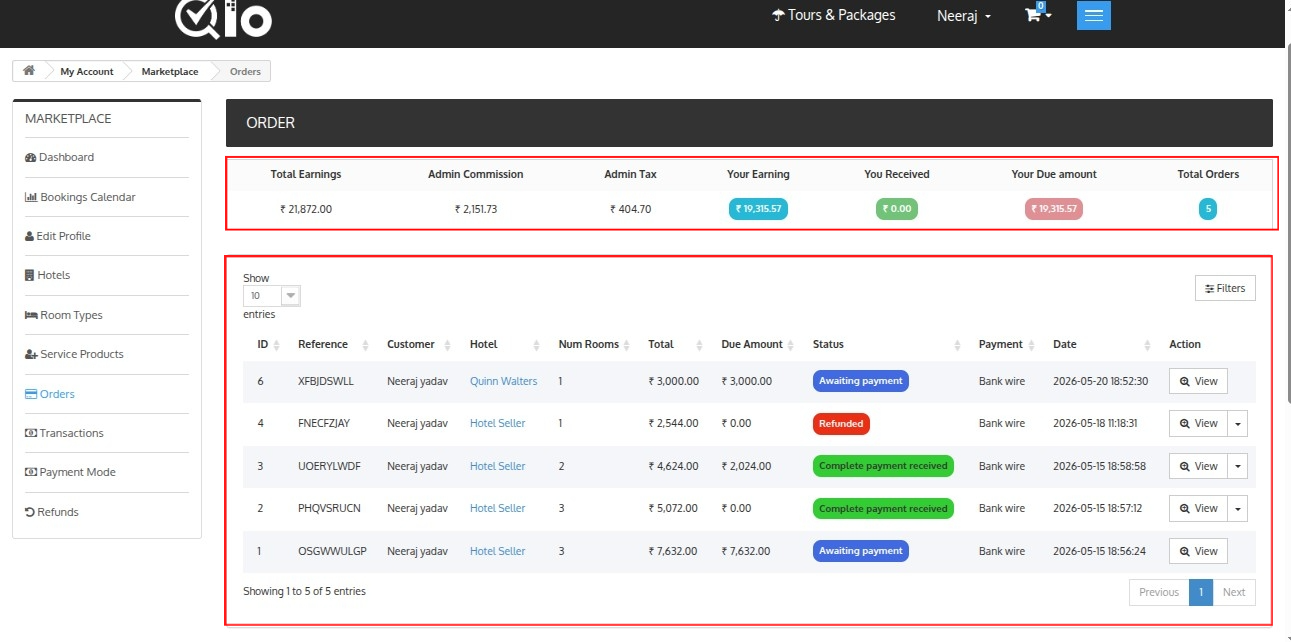Click Complete payment received badge for UOERYLWDF
The height and width of the screenshot is (642, 1291).
(883, 466)
